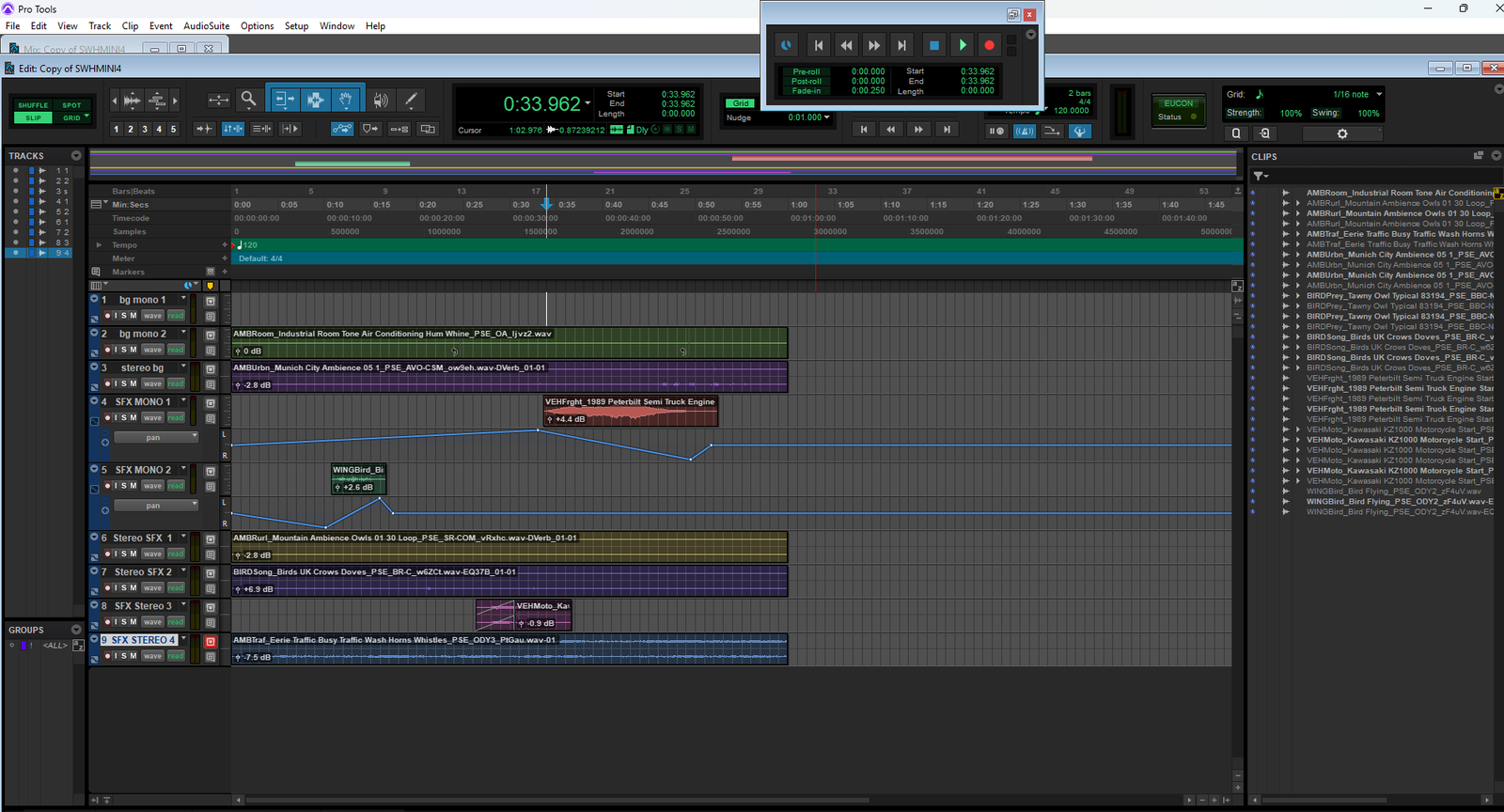
Task: Click the Zoom Toggle icon
Action: pyautogui.click(x=218, y=100)
